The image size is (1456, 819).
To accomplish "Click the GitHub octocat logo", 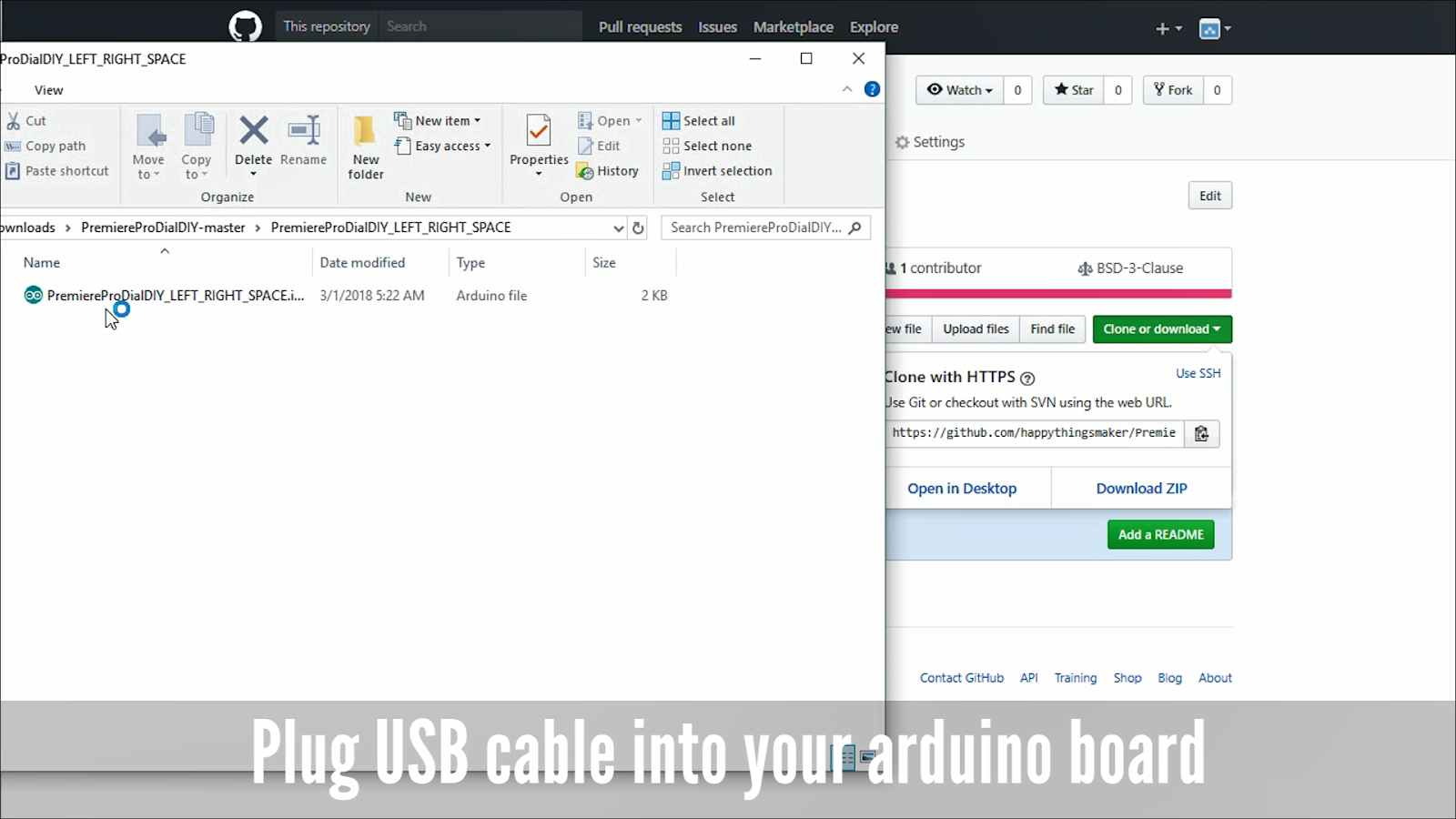I will [x=245, y=26].
